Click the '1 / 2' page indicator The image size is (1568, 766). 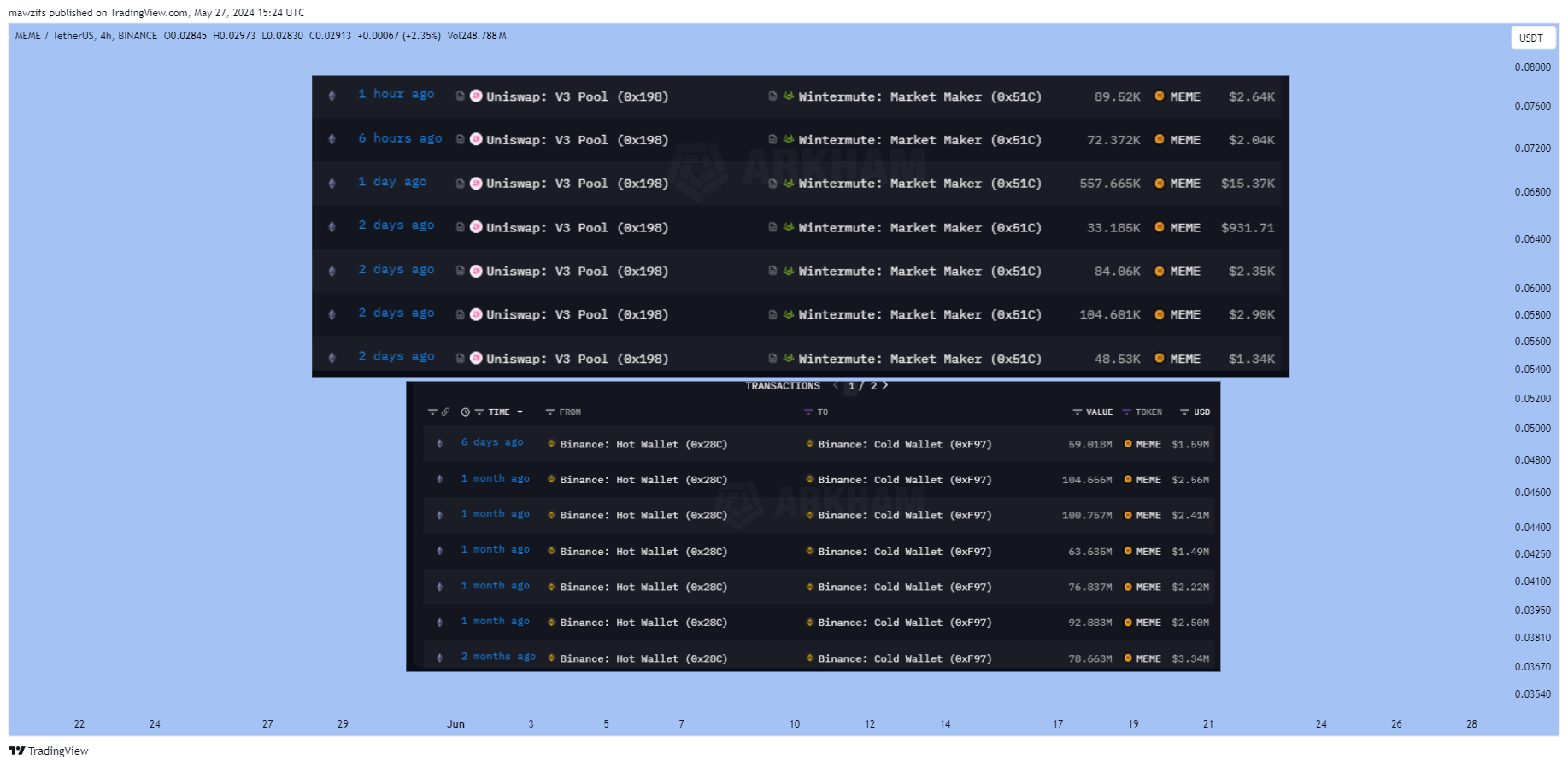click(x=862, y=386)
